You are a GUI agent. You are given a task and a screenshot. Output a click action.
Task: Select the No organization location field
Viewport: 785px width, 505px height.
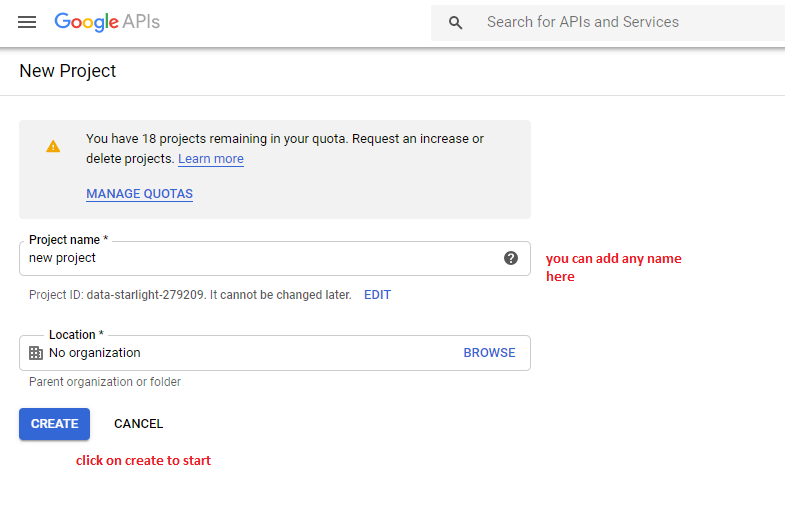pos(275,353)
